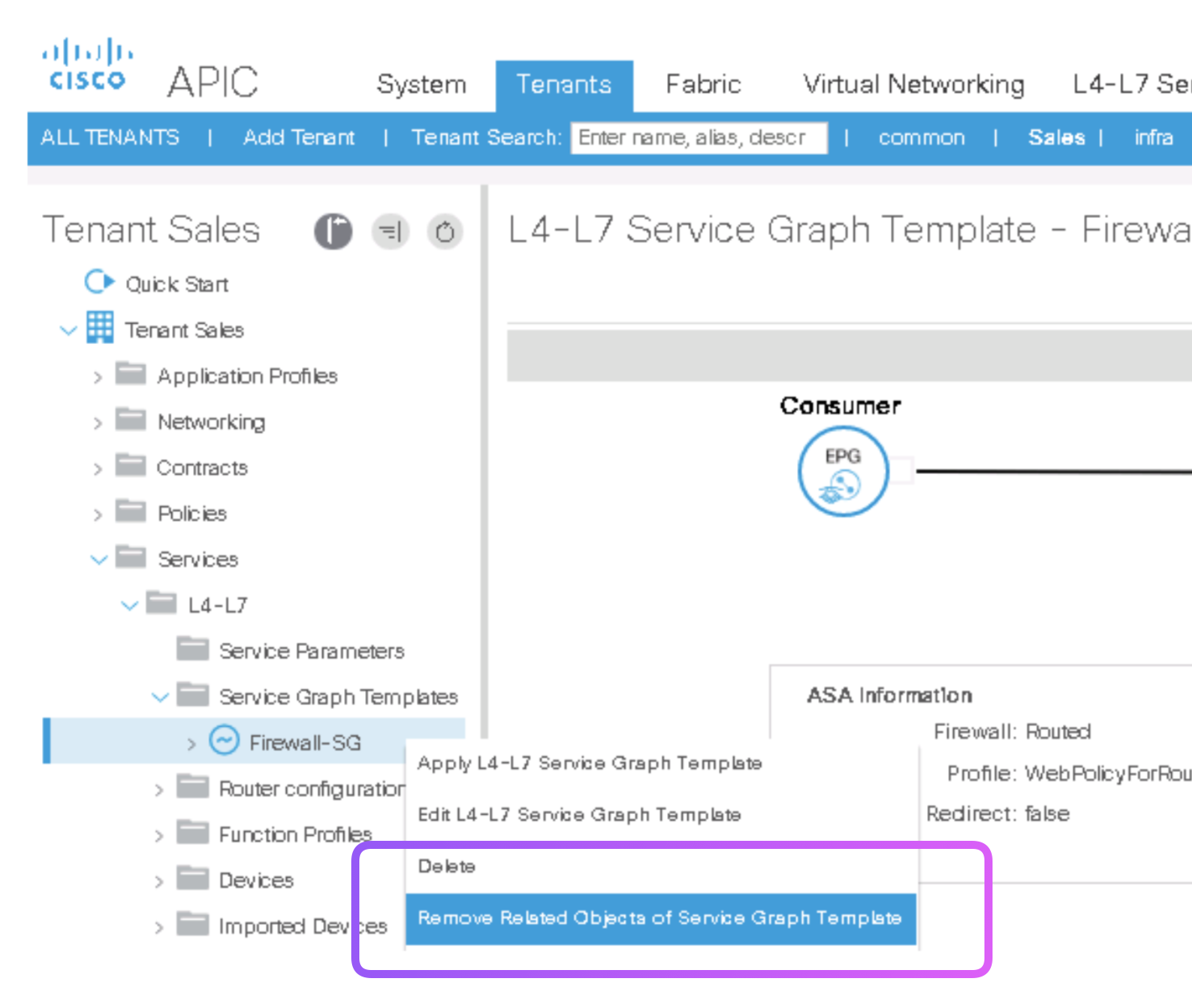Click the Consumer EPG node icon

842,472
